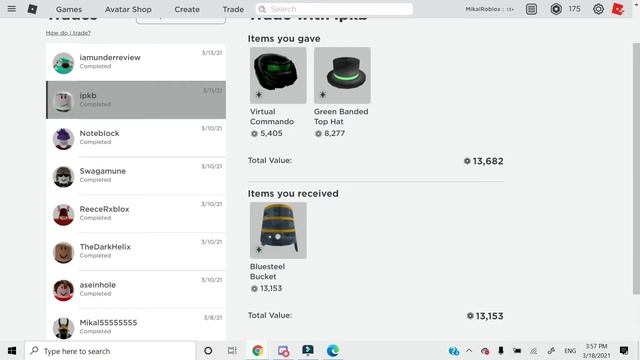View the 175 Robux balance

coord(574,9)
